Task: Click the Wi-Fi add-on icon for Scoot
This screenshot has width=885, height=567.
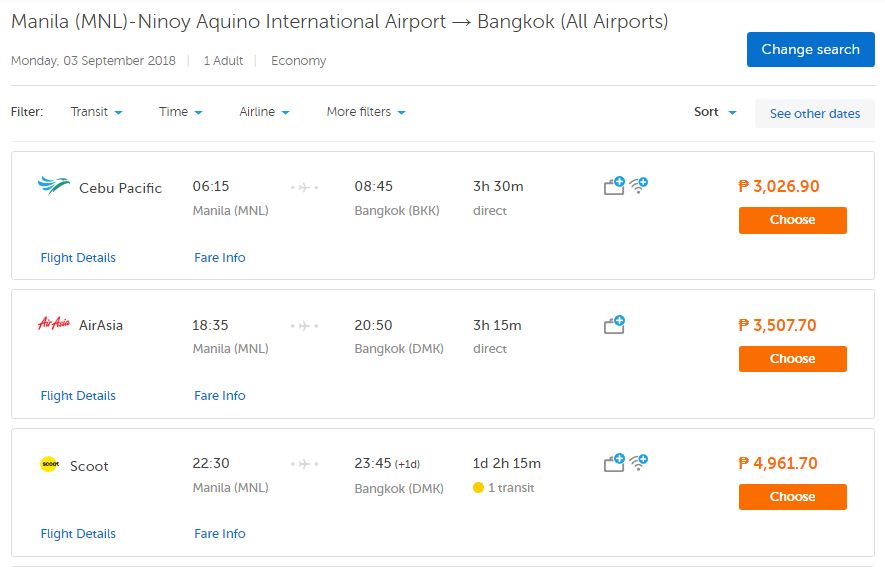Action: [x=639, y=462]
